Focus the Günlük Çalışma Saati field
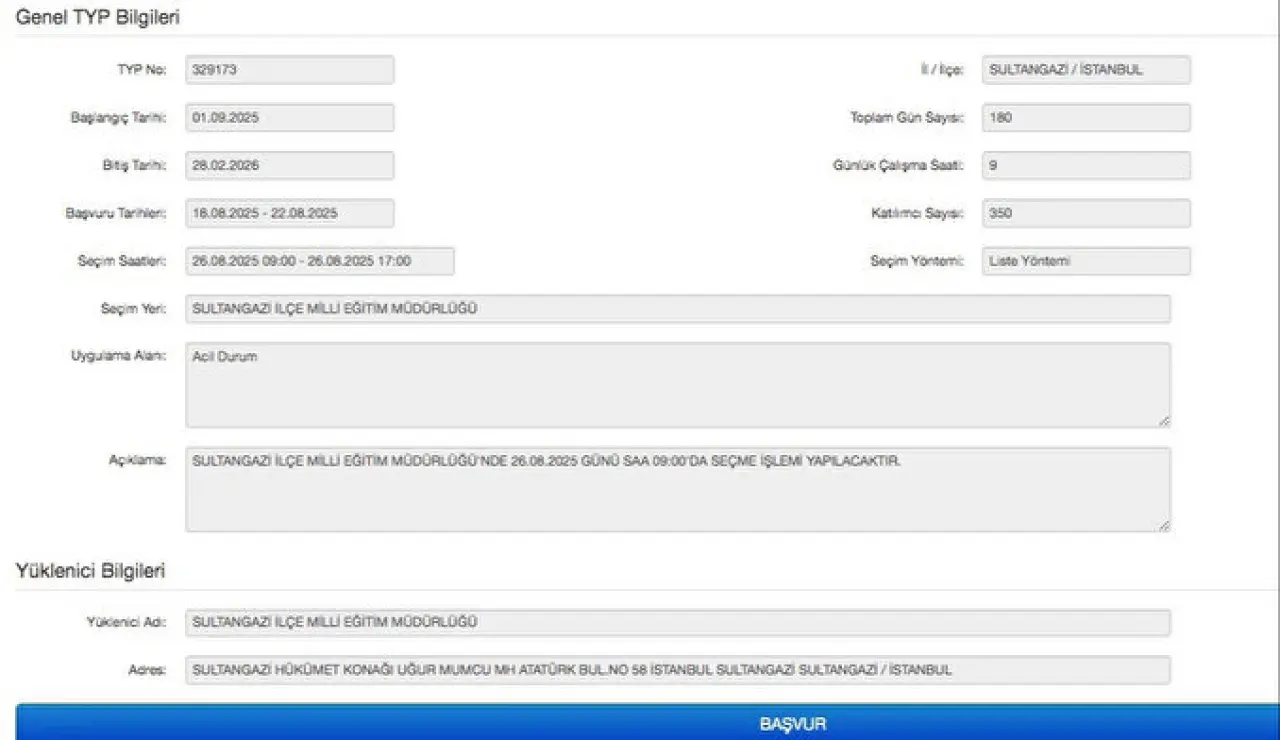Viewport: 1280px width, 740px height. click(1086, 166)
